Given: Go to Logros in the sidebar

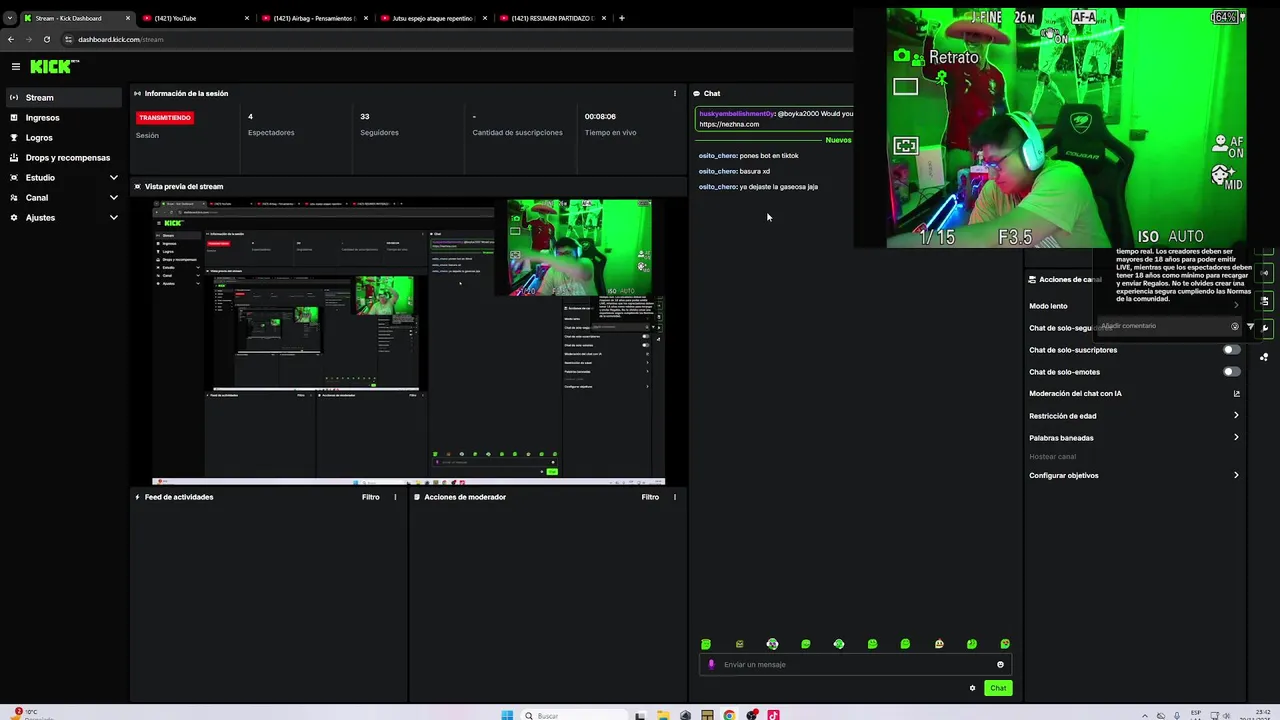Looking at the screenshot, I should tap(63, 138).
